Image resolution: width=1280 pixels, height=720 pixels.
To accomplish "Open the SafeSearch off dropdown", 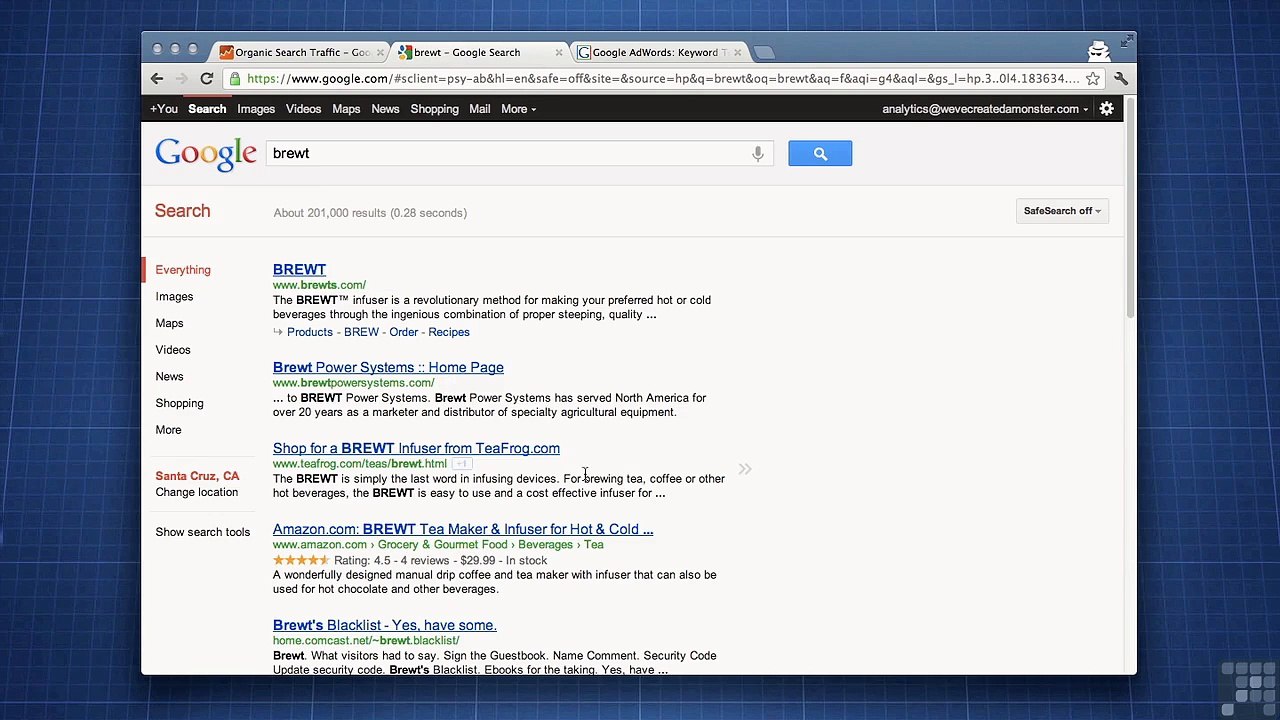I will point(1062,211).
